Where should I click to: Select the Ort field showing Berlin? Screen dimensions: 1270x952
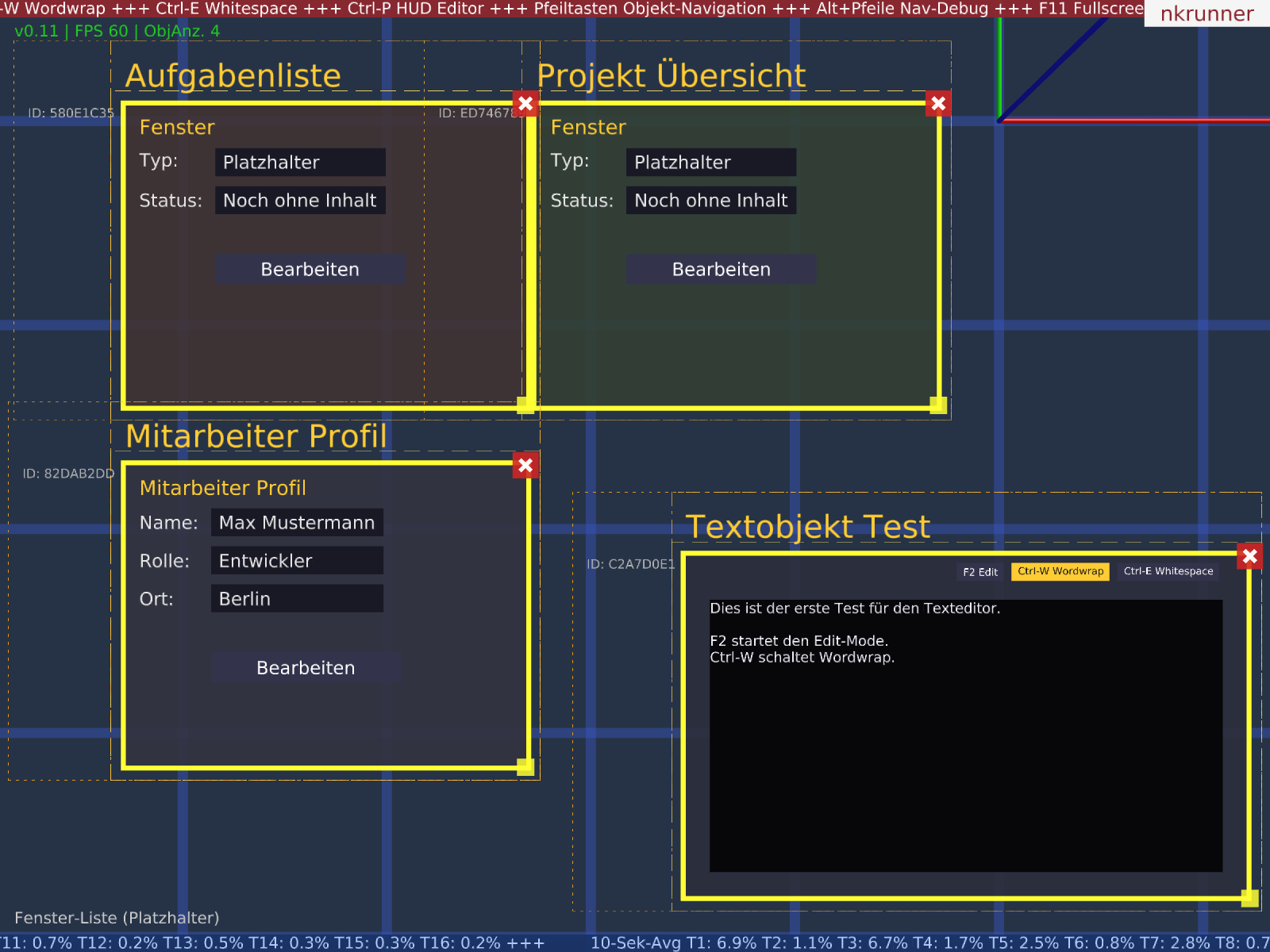pos(297,598)
